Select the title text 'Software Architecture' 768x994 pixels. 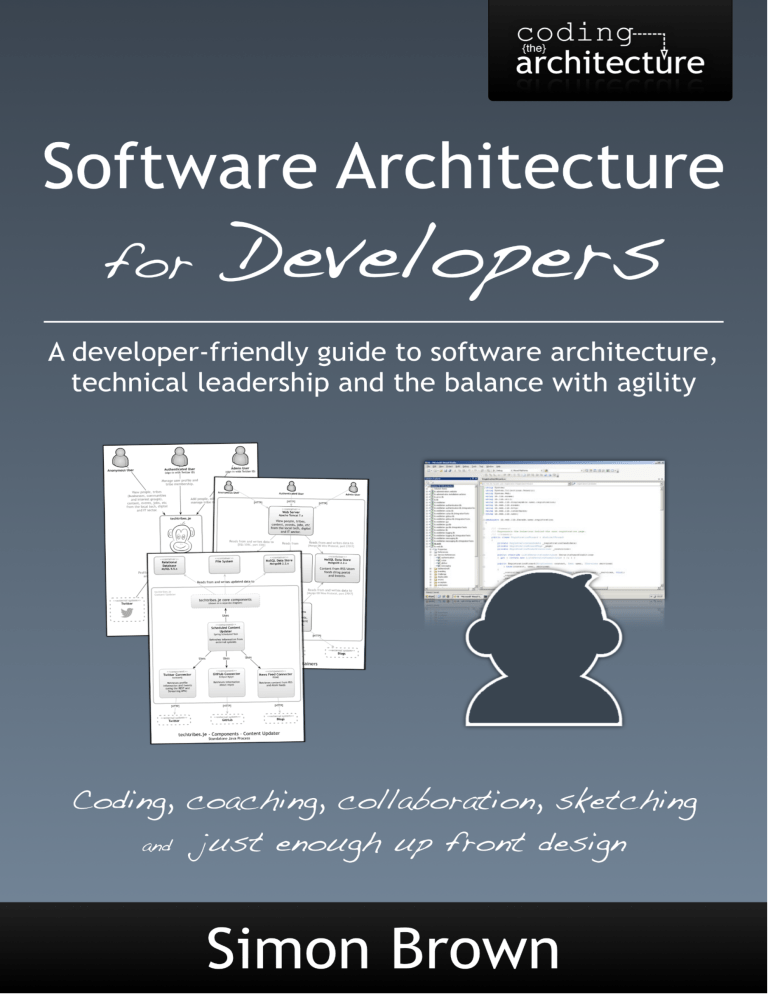click(383, 165)
